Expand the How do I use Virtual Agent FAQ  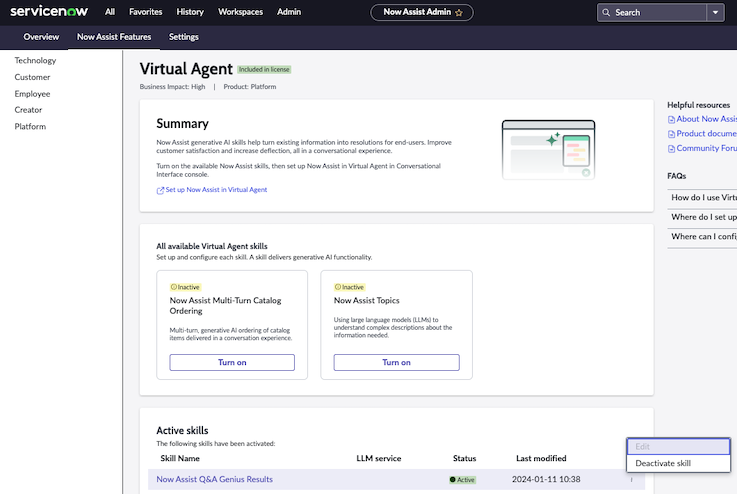[x=702, y=197]
